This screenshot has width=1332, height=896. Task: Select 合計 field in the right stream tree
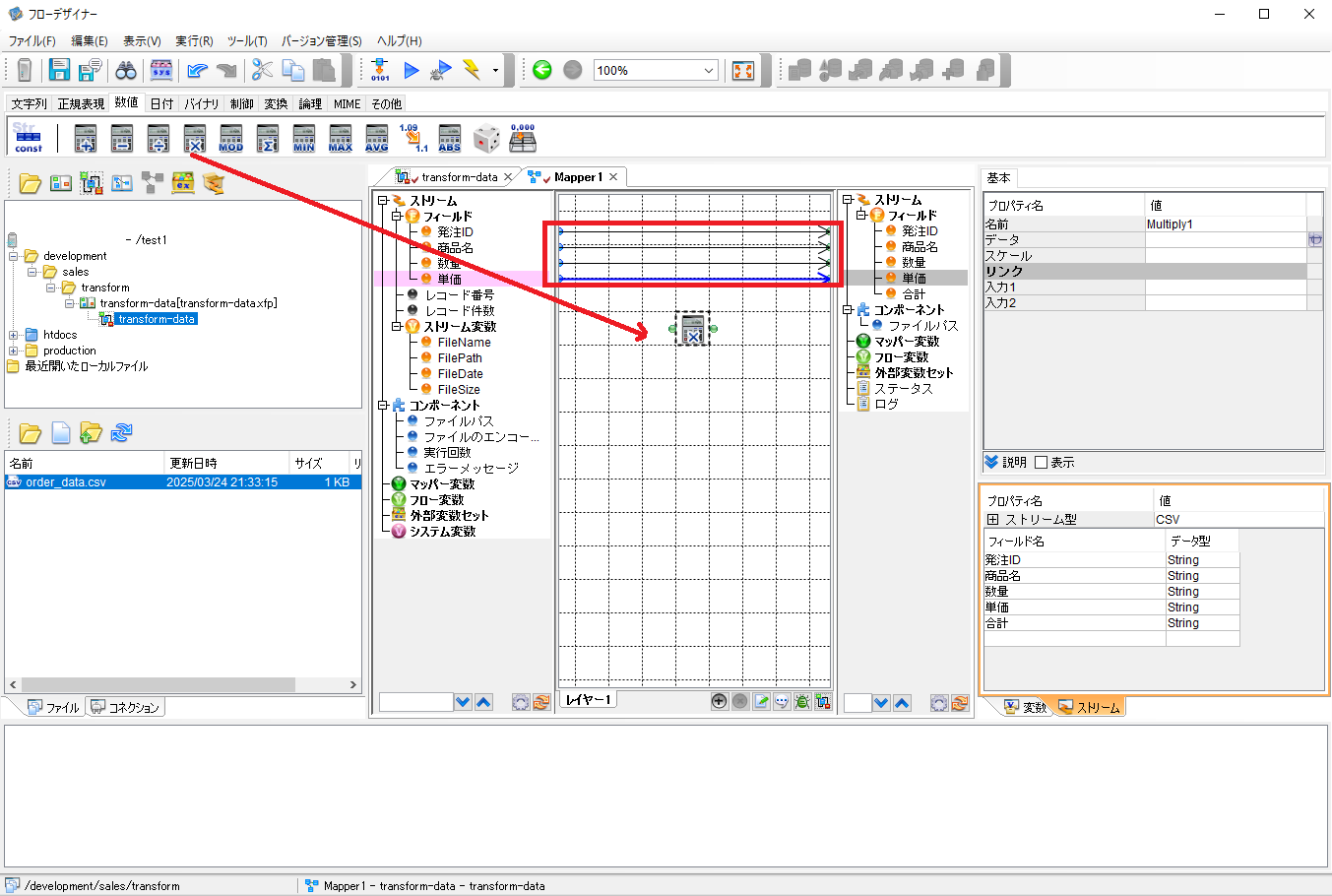click(x=914, y=294)
